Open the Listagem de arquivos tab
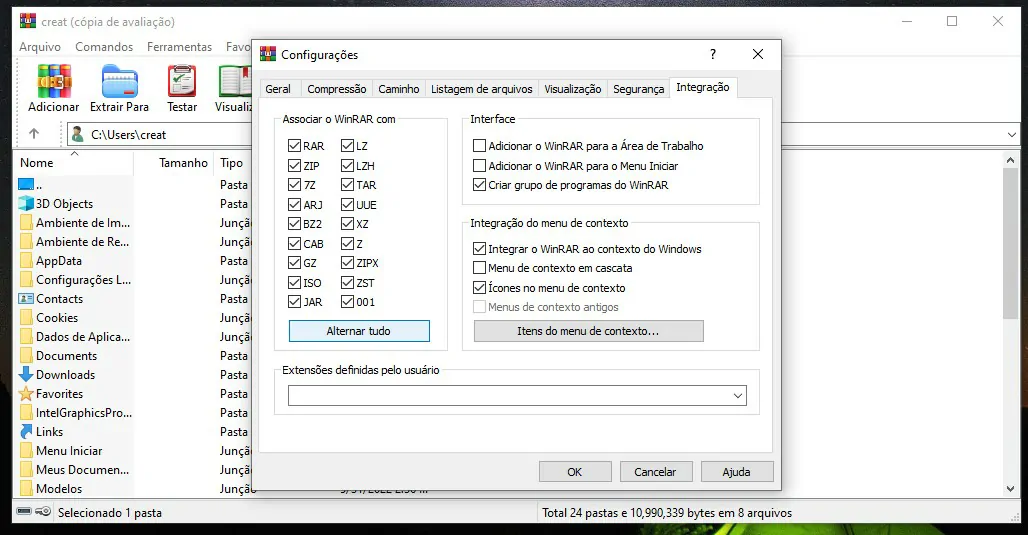 [x=481, y=89]
